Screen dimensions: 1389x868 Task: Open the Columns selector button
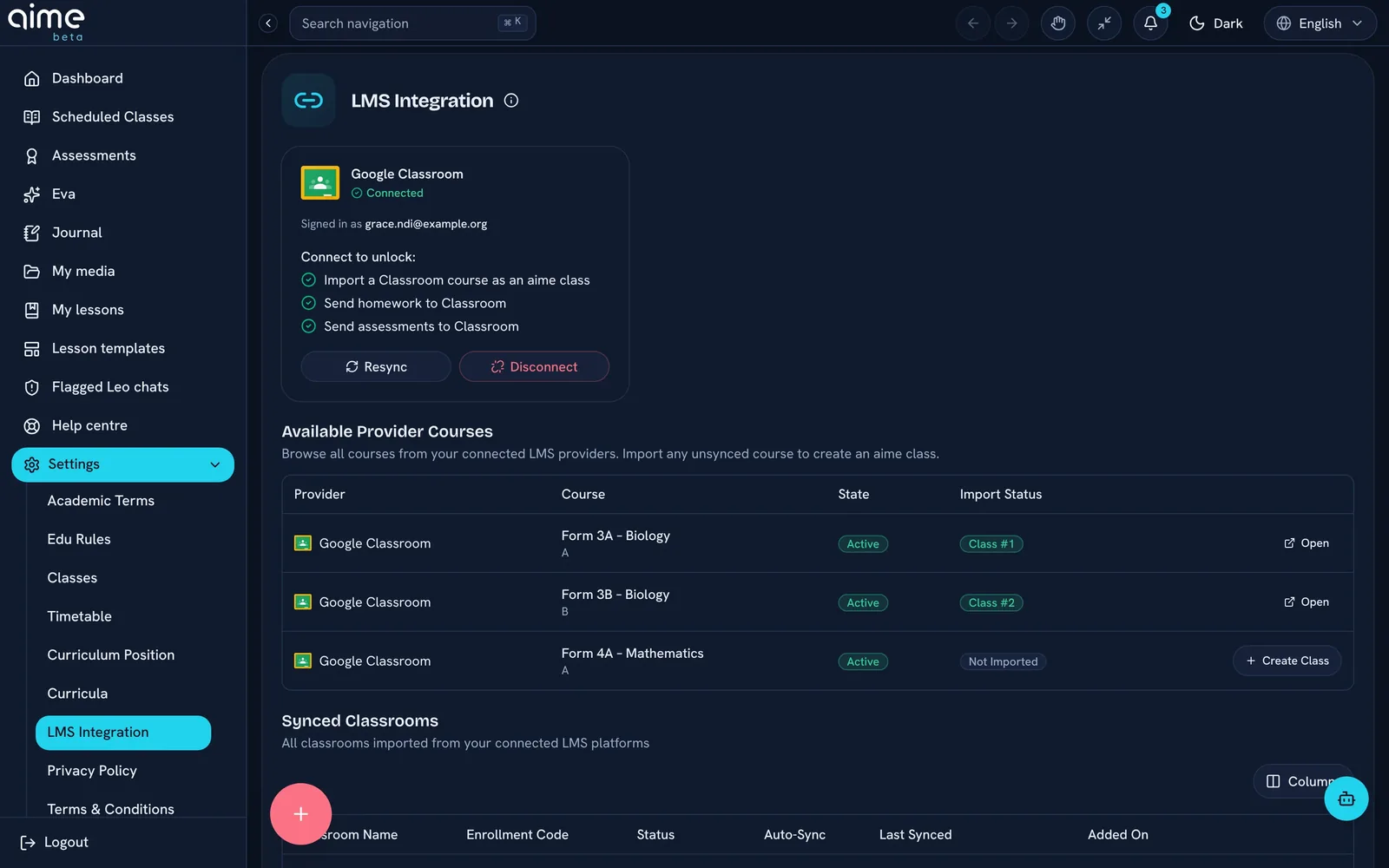(1302, 781)
